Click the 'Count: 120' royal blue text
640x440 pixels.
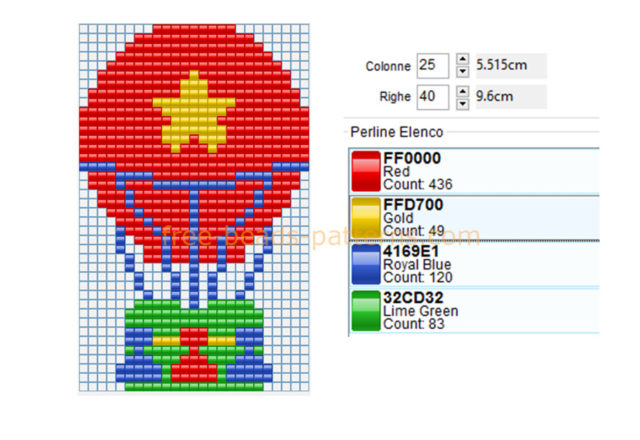pos(418,278)
